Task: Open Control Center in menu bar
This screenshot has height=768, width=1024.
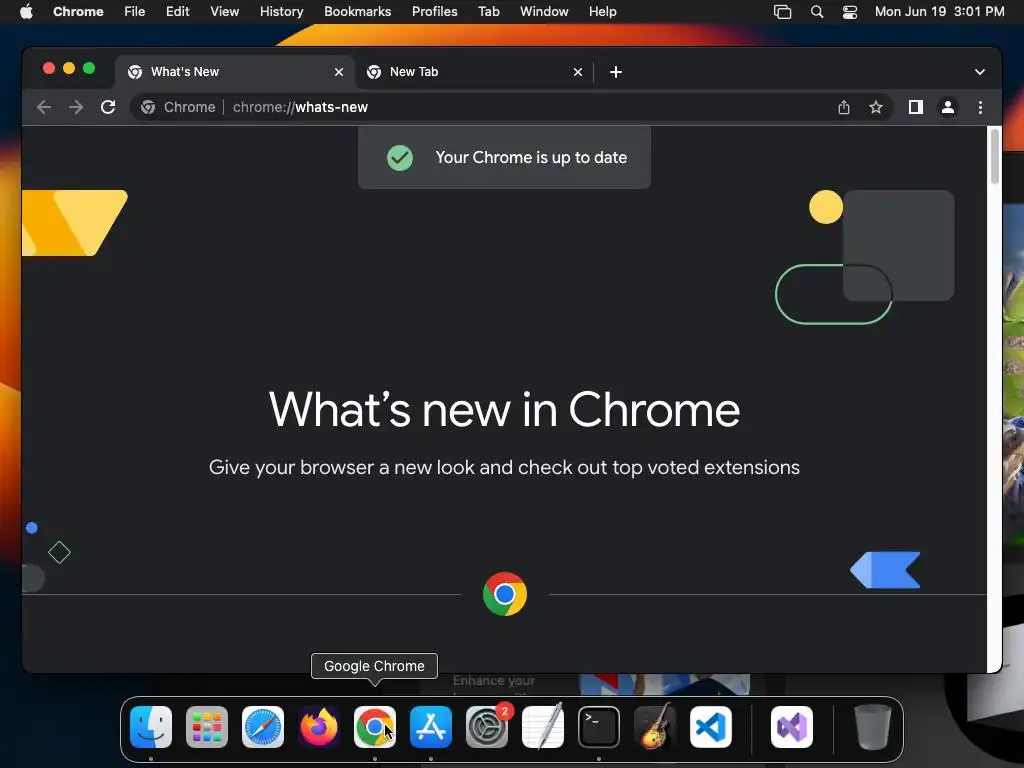Action: pos(850,12)
